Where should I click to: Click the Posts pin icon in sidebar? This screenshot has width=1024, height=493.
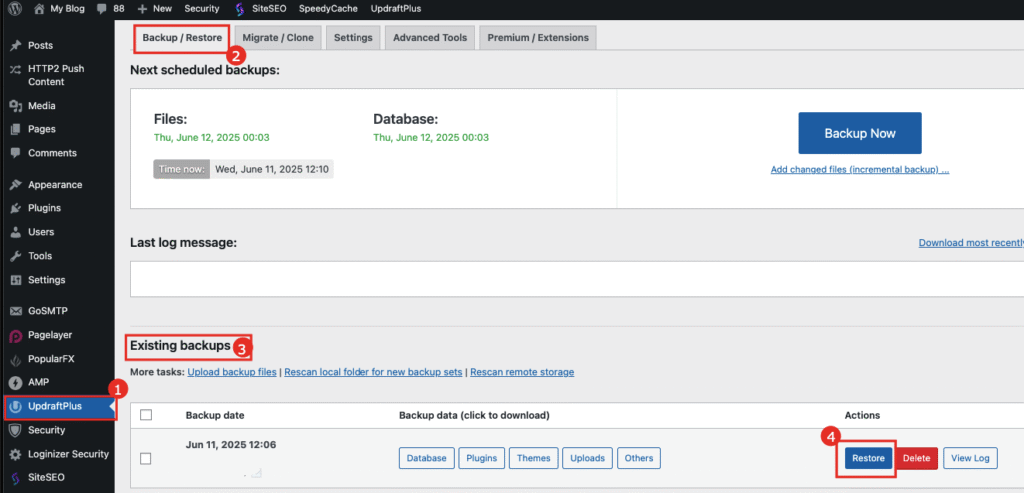(16, 46)
